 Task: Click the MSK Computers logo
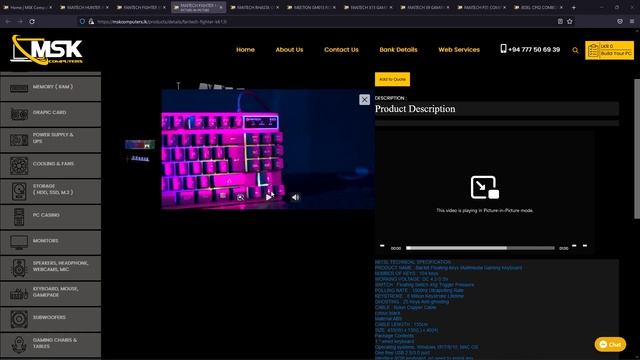(47, 50)
